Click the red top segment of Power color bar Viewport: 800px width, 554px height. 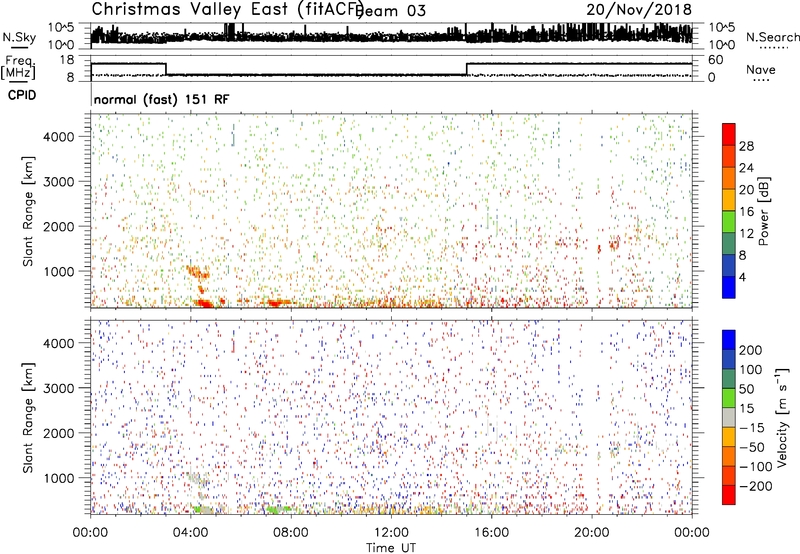point(729,134)
